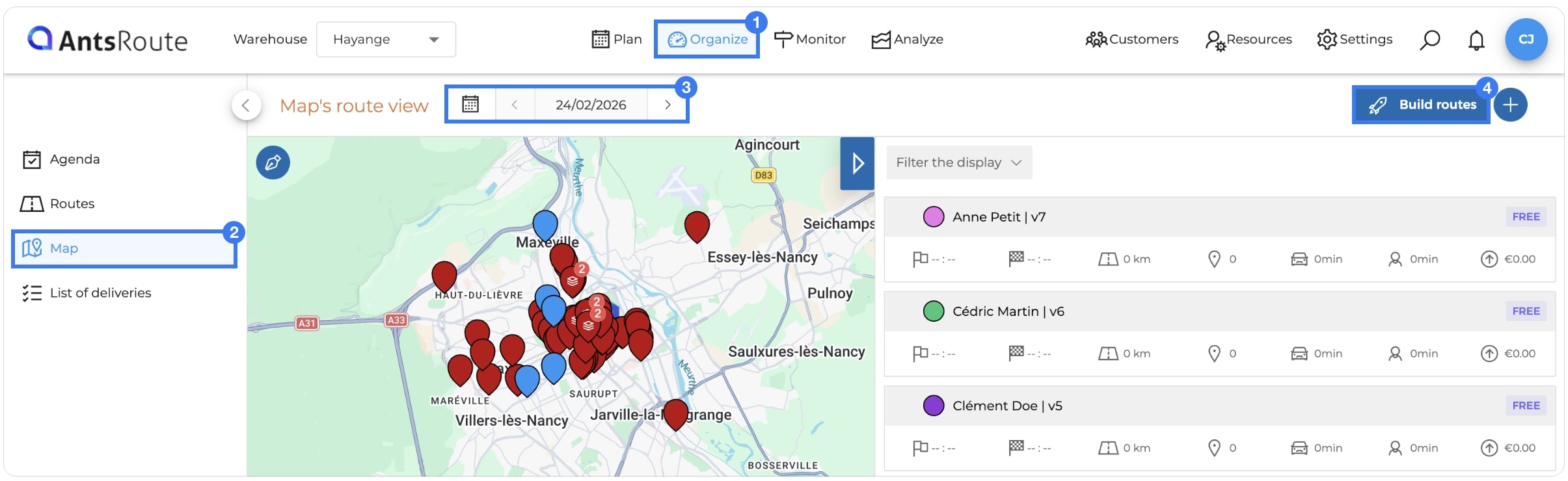Toggle the map panel expand arrow
This screenshot has height=481, width=1568.
click(857, 163)
